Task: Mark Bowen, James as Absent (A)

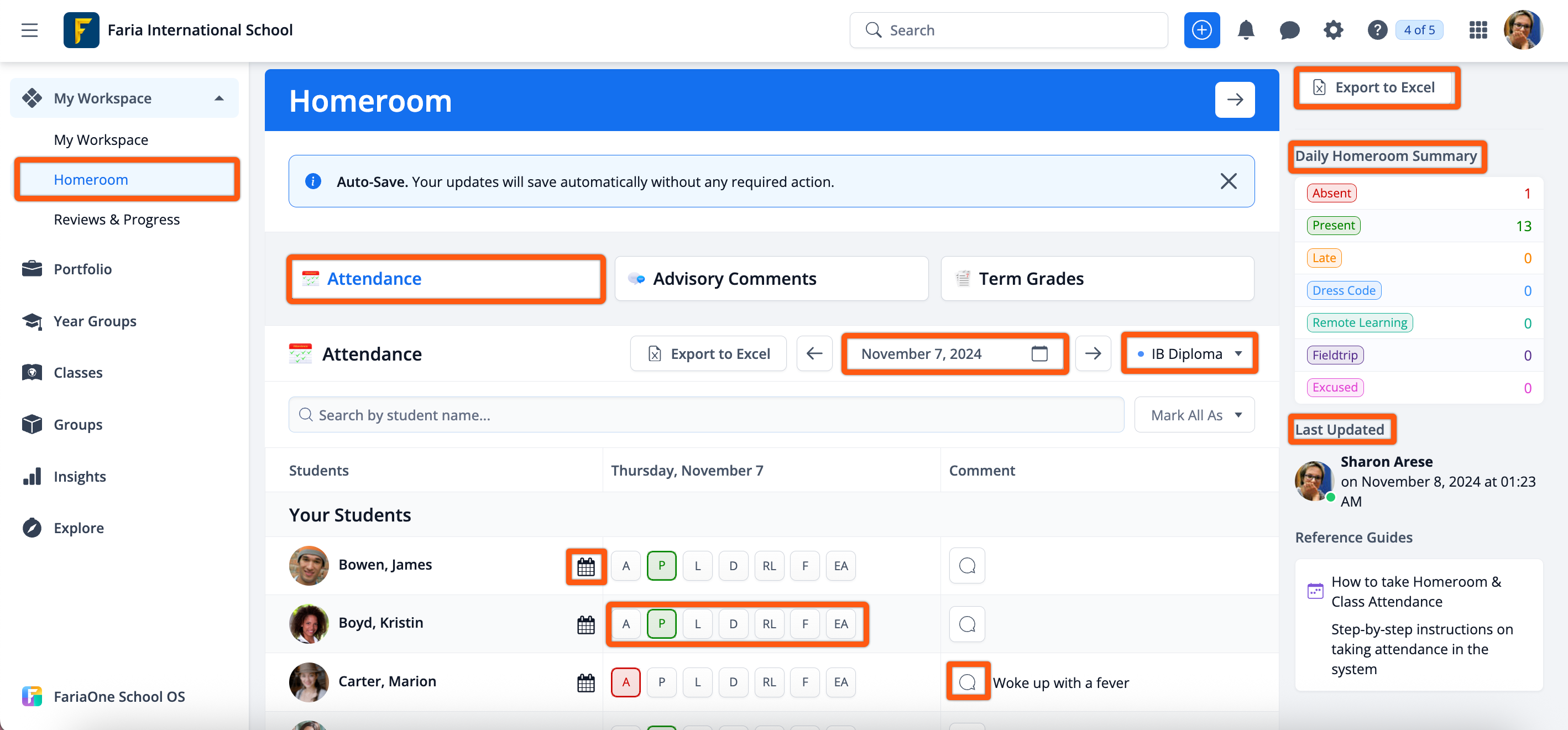Action: (x=625, y=566)
